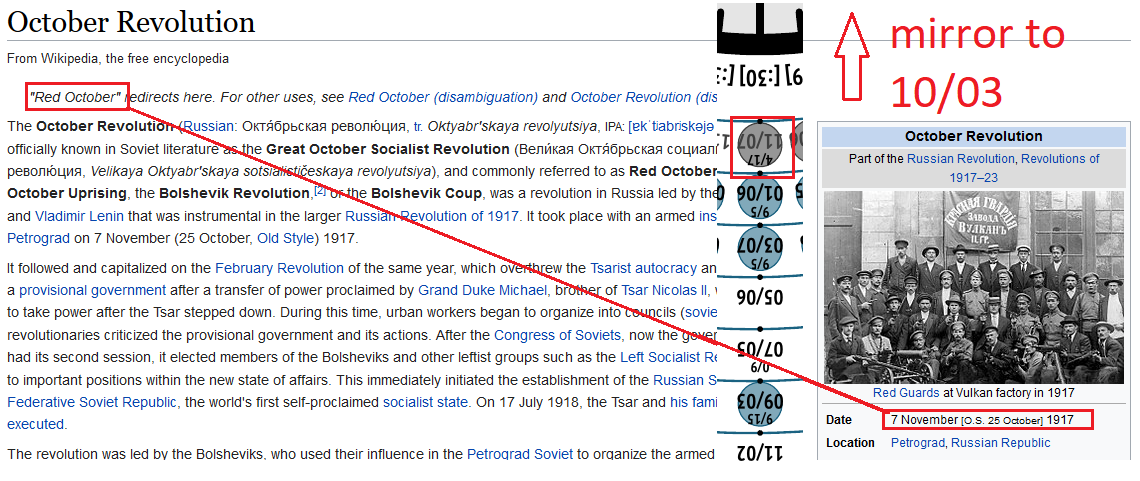Click 'at Vulkan factory in 1917' caption text
The height and width of the screenshot is (481, 1140).
(1008, 393)
